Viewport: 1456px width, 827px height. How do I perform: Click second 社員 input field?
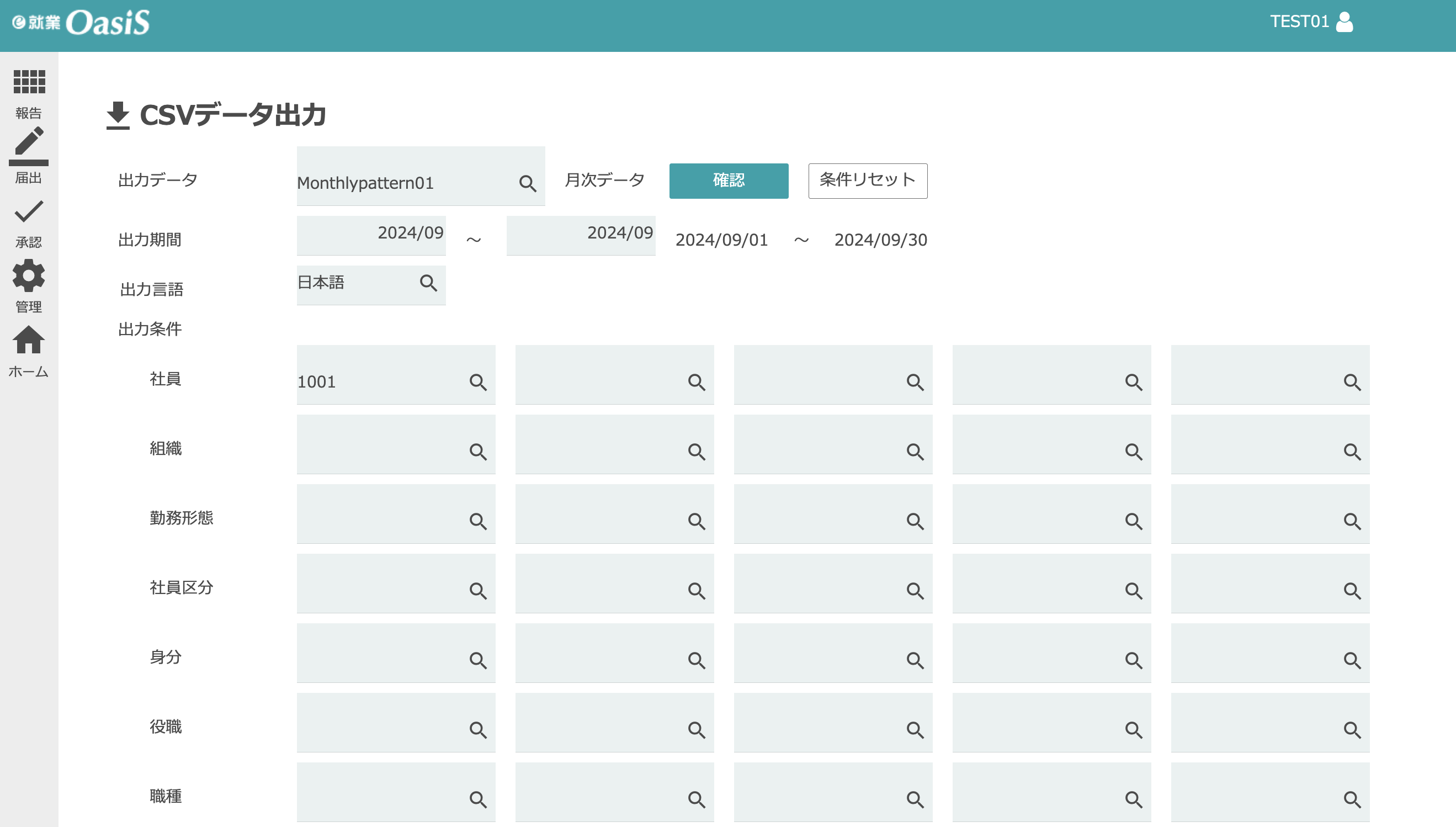click(x=602, y=376)
